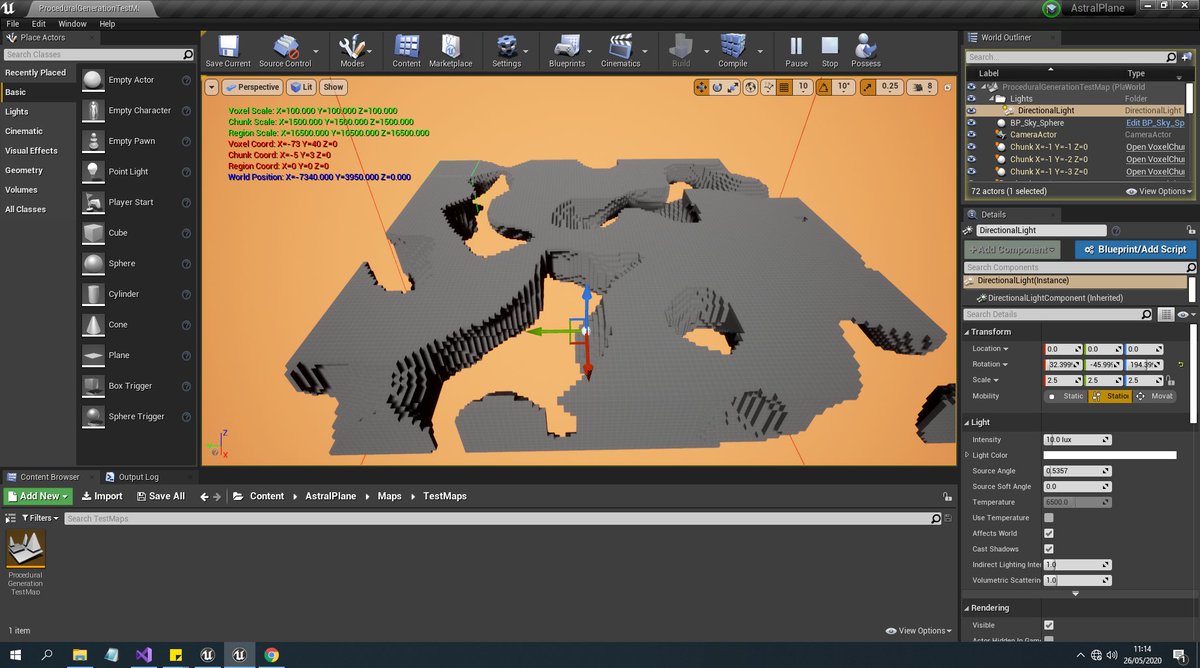Set Mobility to Movable
Viewport: 1200px width, 668px height.
click(x=1154, y=396)
